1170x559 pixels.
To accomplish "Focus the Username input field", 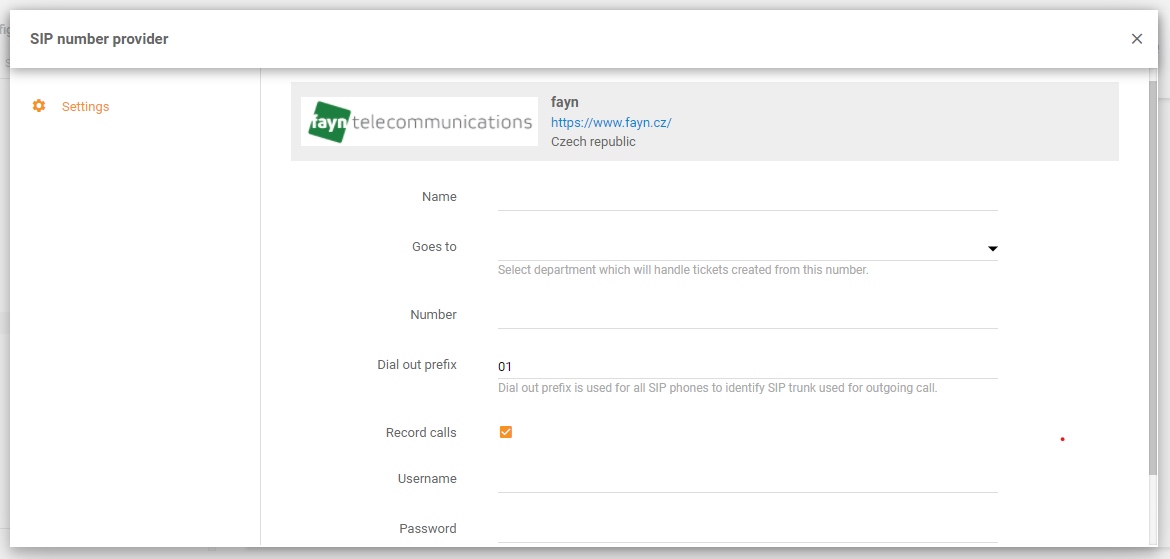I will coord(747,480).
